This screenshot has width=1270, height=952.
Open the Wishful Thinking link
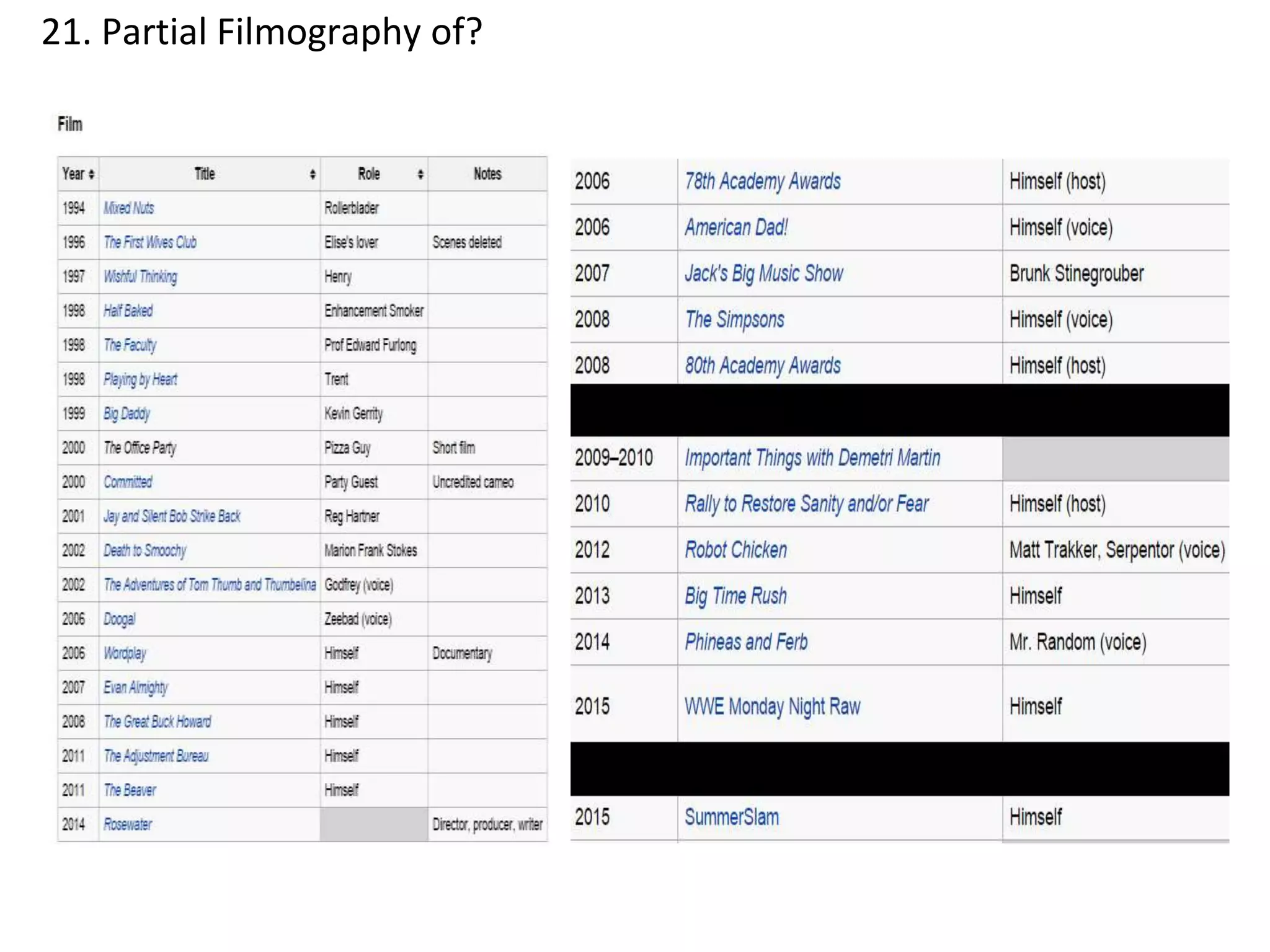coord(140,276)
